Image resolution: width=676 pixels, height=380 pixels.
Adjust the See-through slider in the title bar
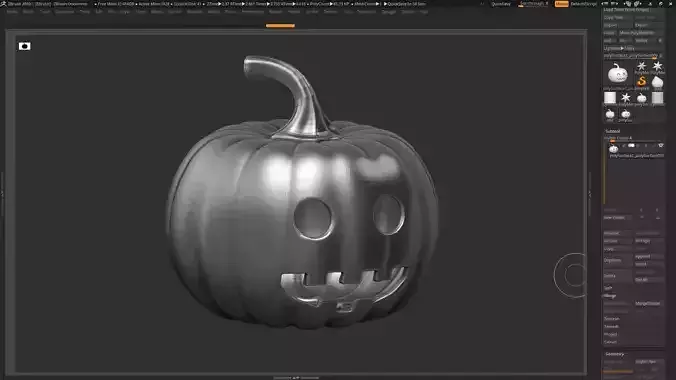pos(533,4)
